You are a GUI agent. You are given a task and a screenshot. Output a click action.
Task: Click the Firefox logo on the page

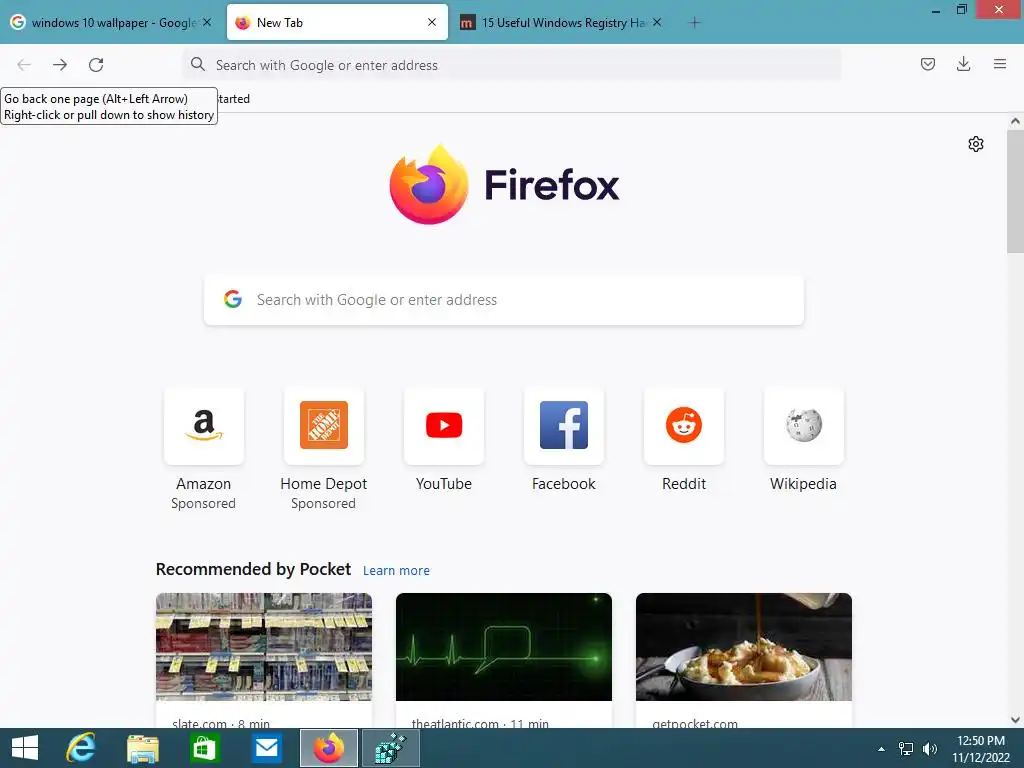pyautogui.click(x=429, y=185)
